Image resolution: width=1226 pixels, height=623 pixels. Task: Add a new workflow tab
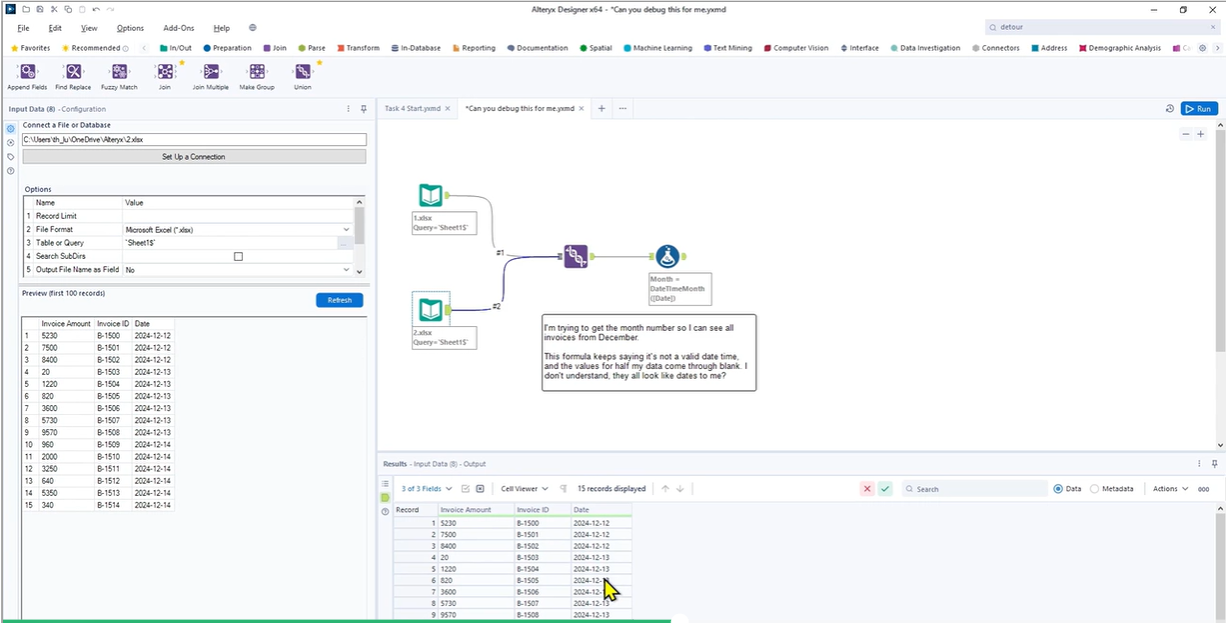pos(601,108)
